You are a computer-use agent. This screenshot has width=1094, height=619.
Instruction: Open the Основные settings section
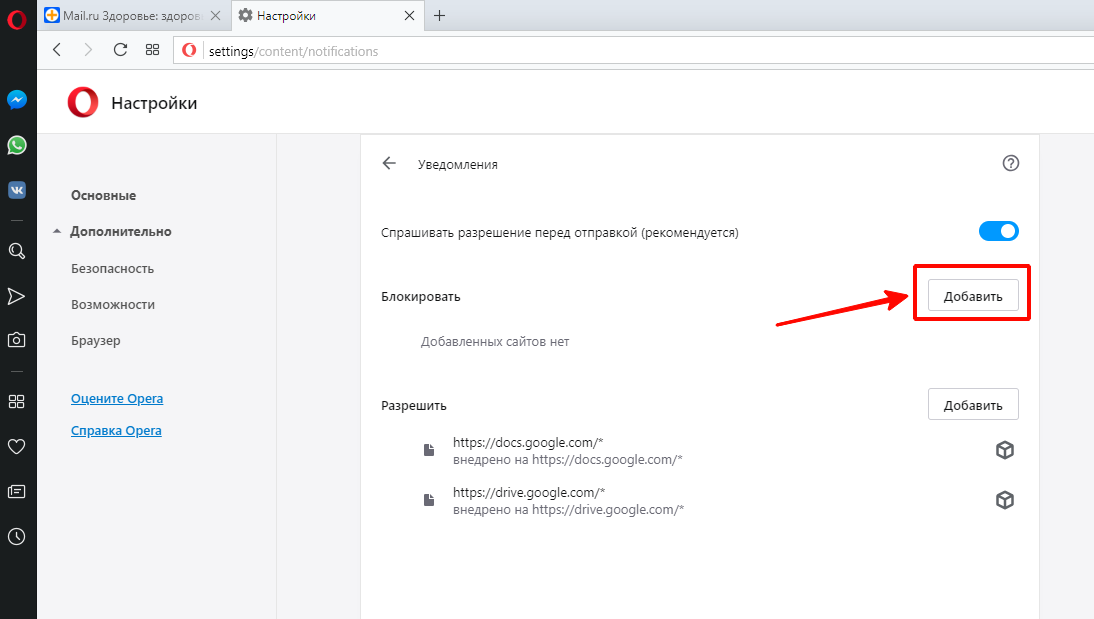(x=103, y=195)
